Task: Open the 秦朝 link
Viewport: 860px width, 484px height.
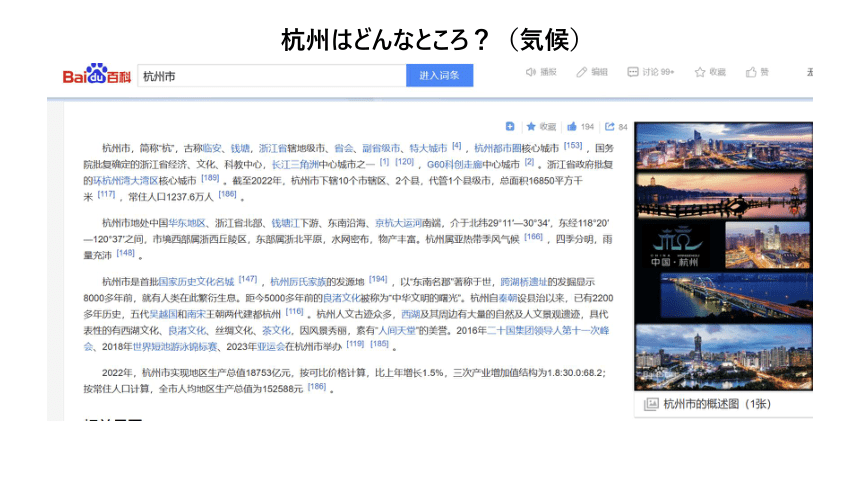Action: [508, 298]
